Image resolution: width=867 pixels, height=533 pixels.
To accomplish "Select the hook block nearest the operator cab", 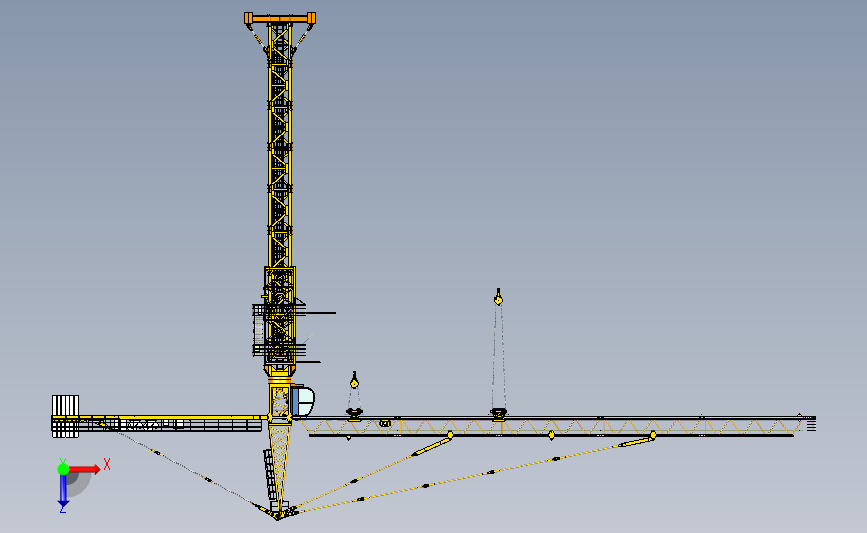I will click(354, 381).
